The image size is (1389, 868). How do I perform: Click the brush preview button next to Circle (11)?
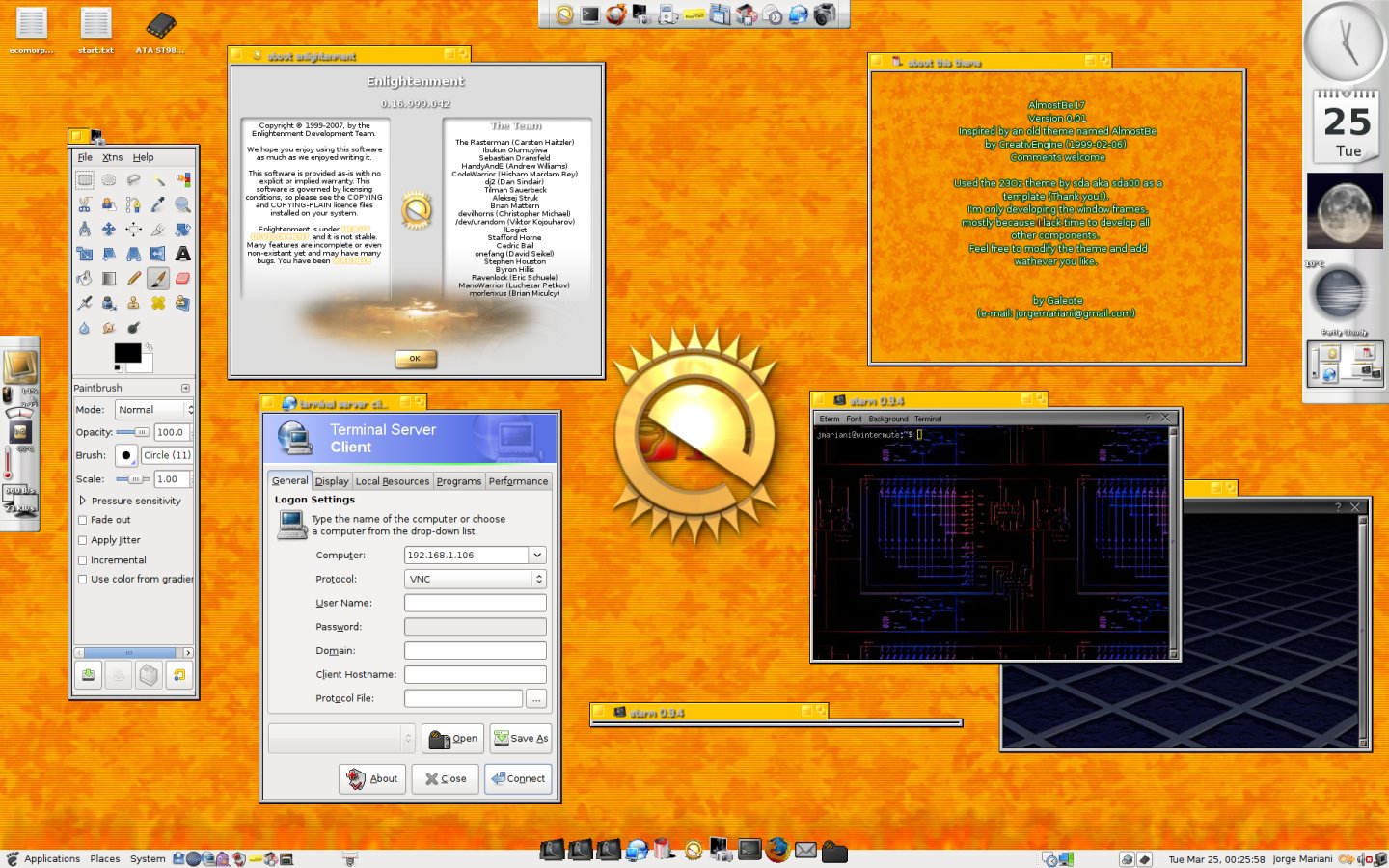click(126, 455)
